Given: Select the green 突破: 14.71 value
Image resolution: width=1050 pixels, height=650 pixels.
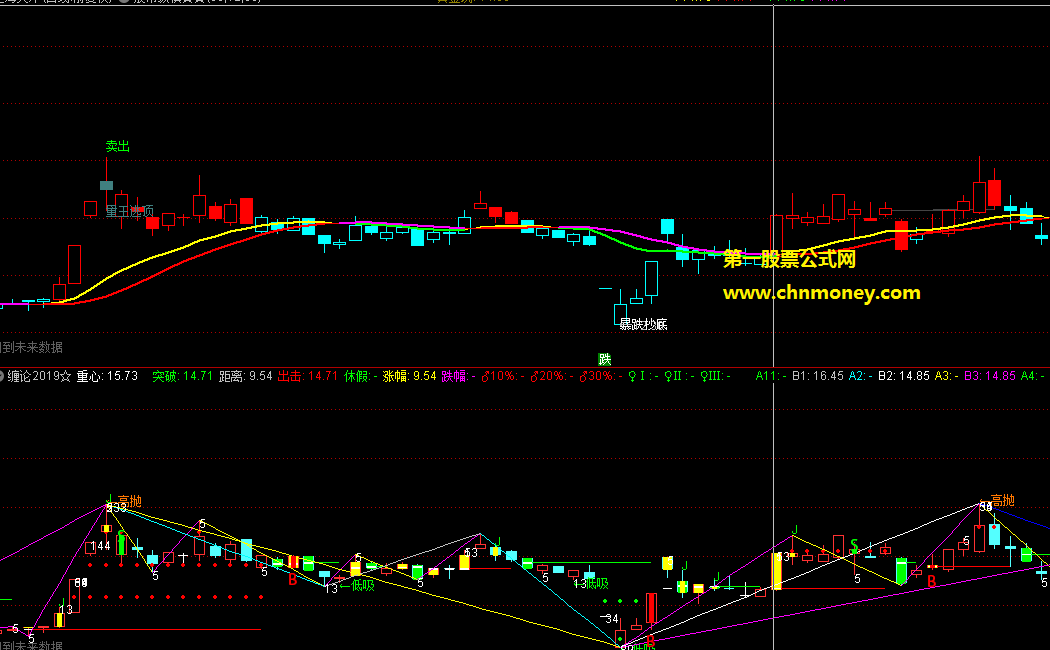Looking at the screenshot, I should tap(182, 376).
